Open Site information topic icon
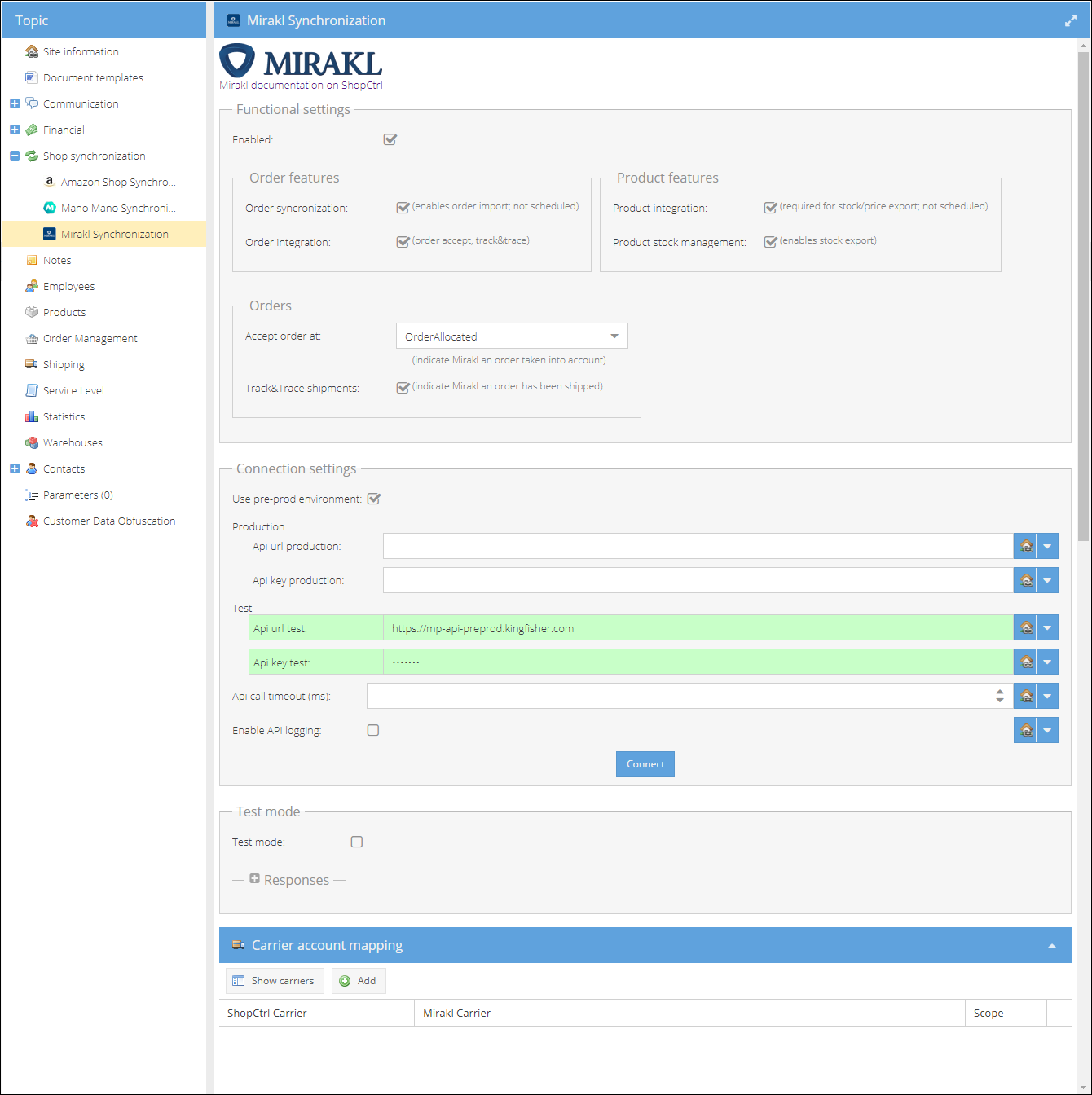Viewport: 1092px width, 1095px height. coord(32,51)
